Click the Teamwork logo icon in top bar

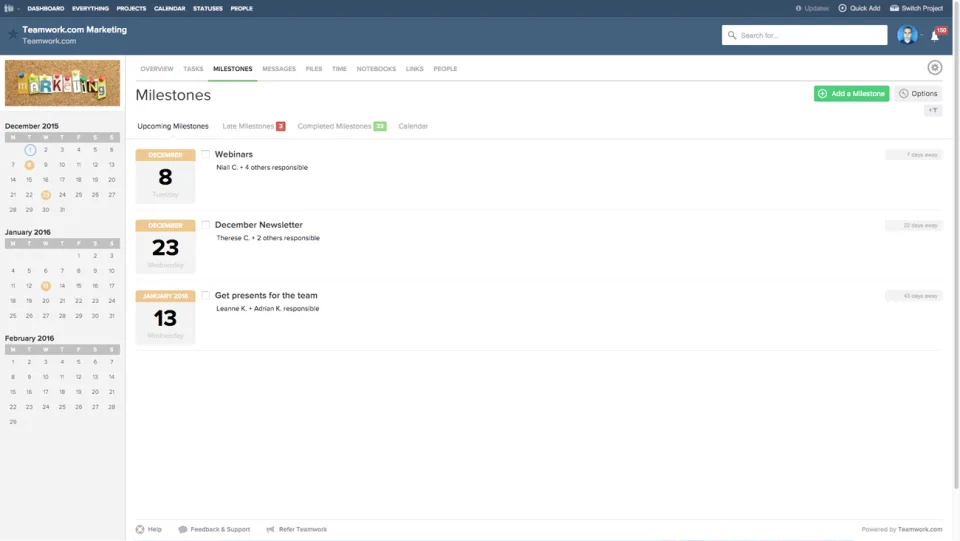(9, 9)
